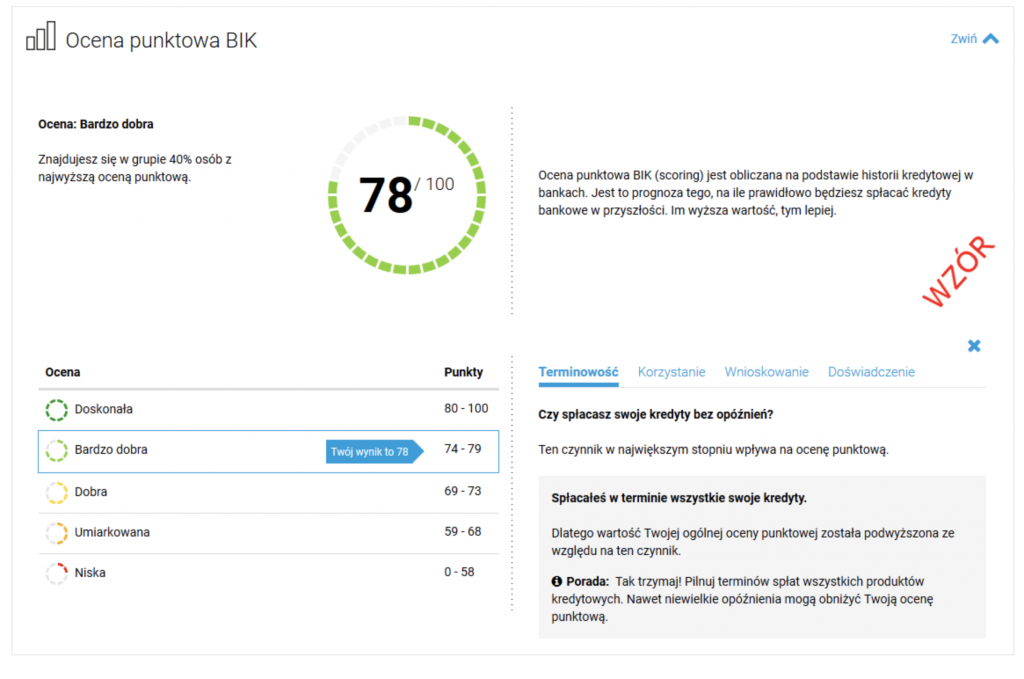Screen dimensions: 1024x679
Task: Click the 74 - 79 points value
Action: 462,449
